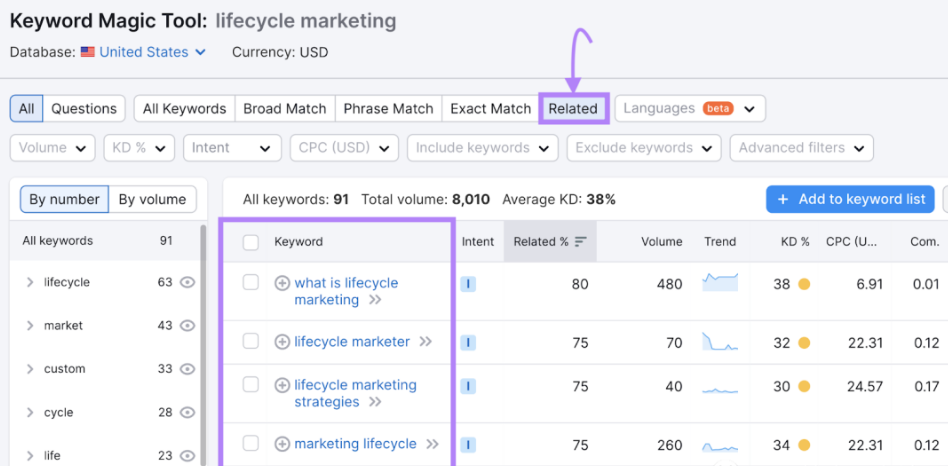The height and width of the screenshot is (466, 948).
Task: Select the Broad Match tab
Action: tap(285, 109)
